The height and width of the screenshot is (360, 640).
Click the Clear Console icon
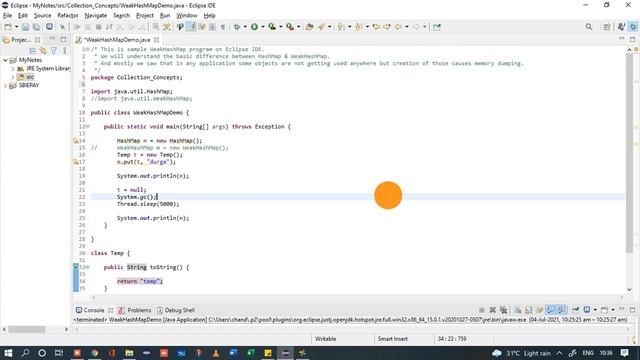pos(518,310)
